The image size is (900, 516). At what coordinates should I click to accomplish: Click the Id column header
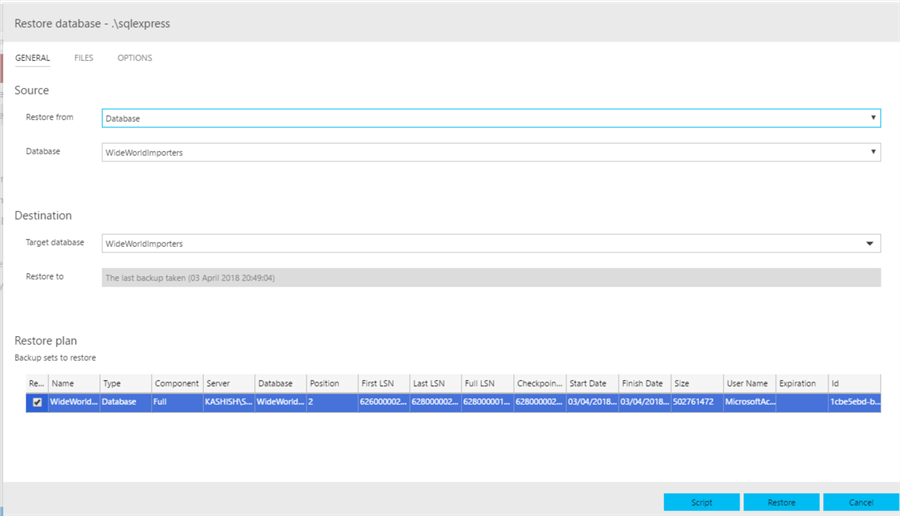pos(854,383)
